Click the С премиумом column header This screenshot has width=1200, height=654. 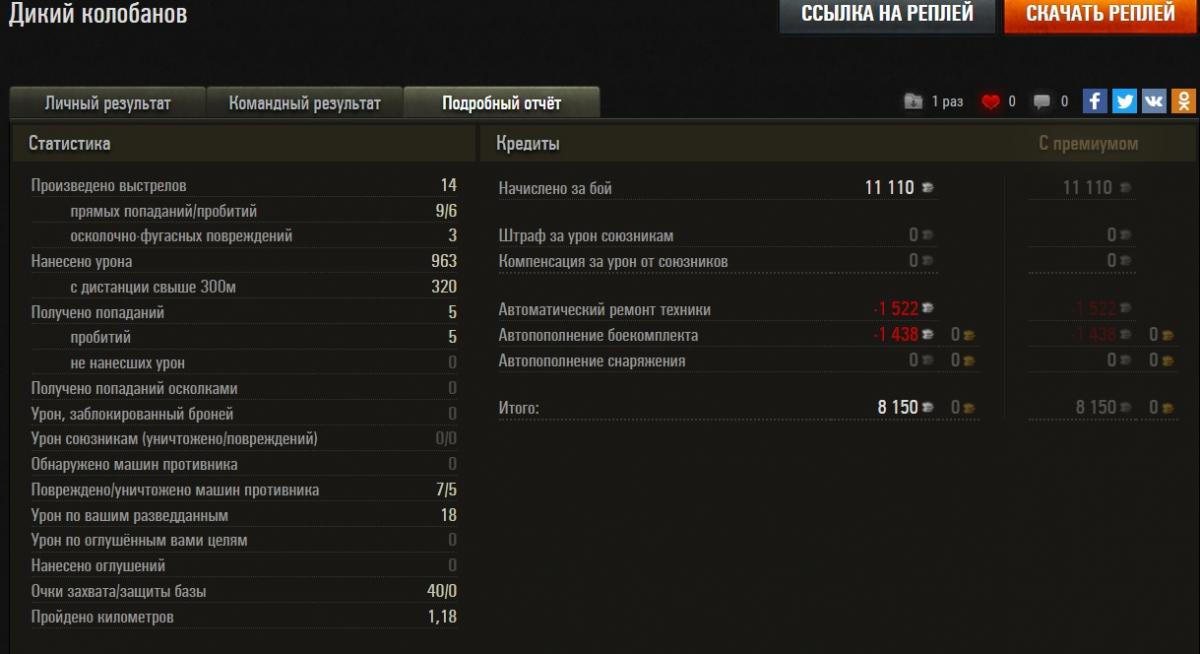(1088, 144)
